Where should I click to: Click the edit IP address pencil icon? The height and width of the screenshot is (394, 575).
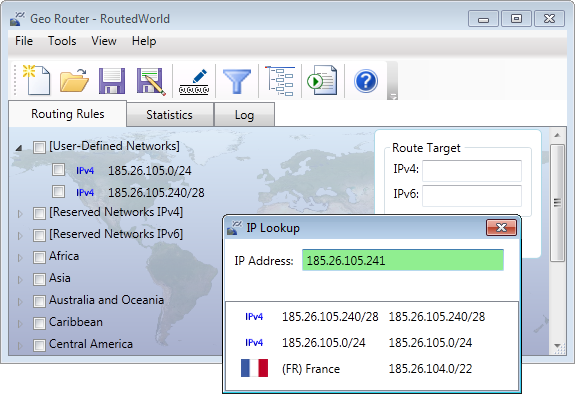(x=194, y=81)
